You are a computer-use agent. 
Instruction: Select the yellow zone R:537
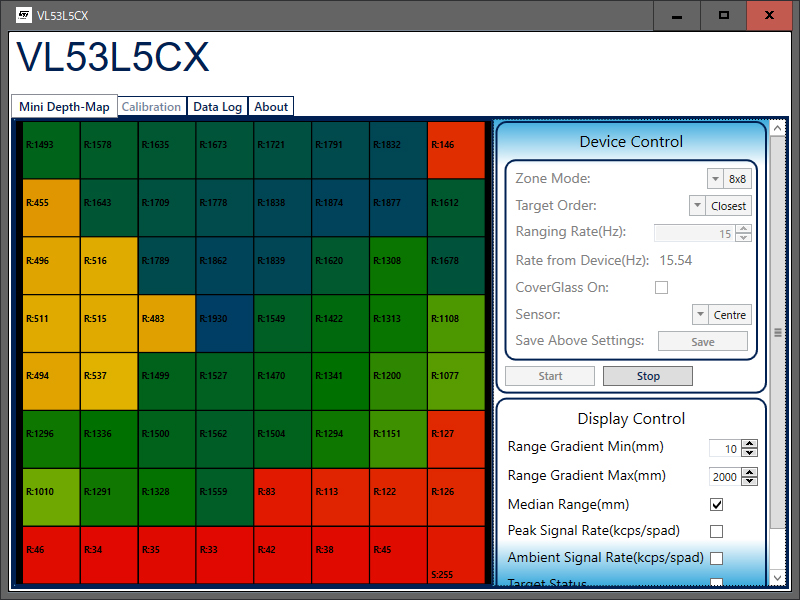point(109,381)
